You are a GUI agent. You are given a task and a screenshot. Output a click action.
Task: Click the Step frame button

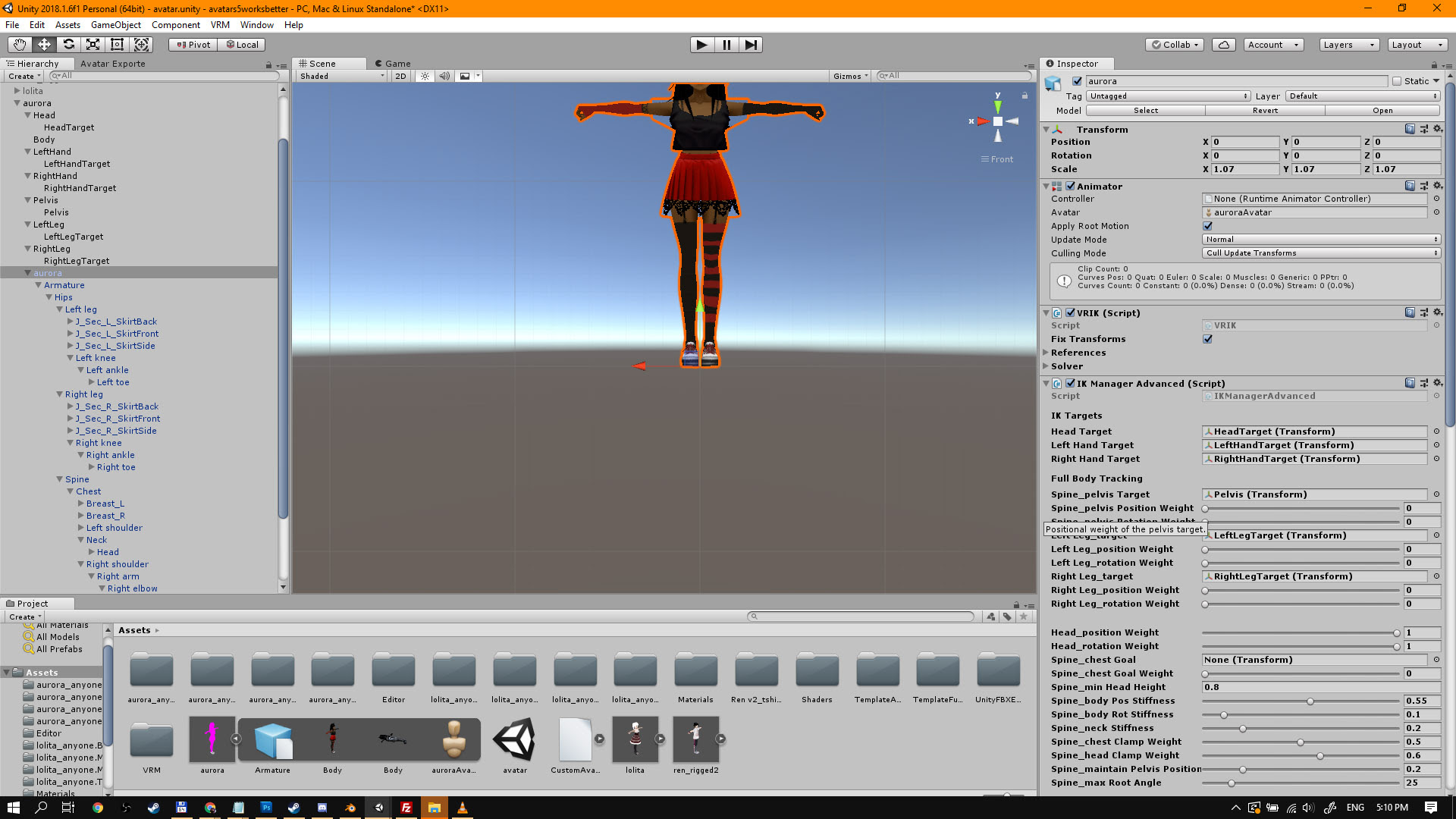[x=750, y=45]
